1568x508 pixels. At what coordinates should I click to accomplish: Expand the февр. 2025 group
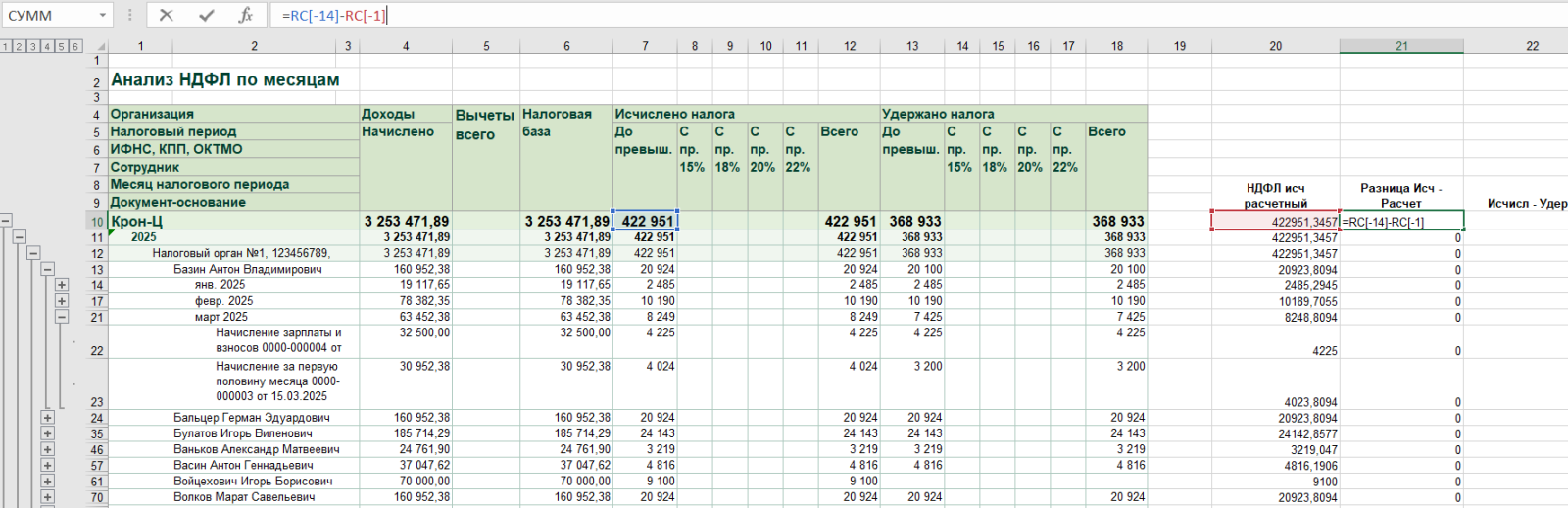pos(62,301)
